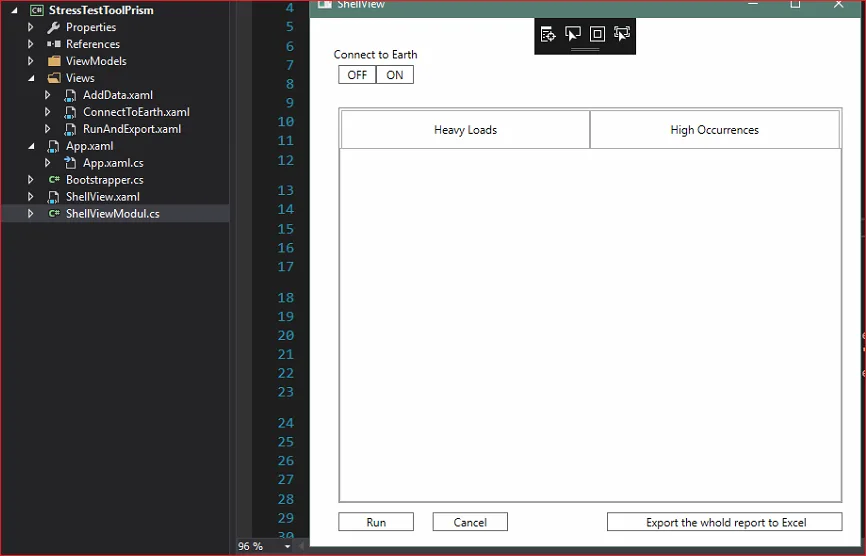Expand the AddData.xaml node arrow
The height and width of the screenshot is (556, 866).
tap(47, 95)
